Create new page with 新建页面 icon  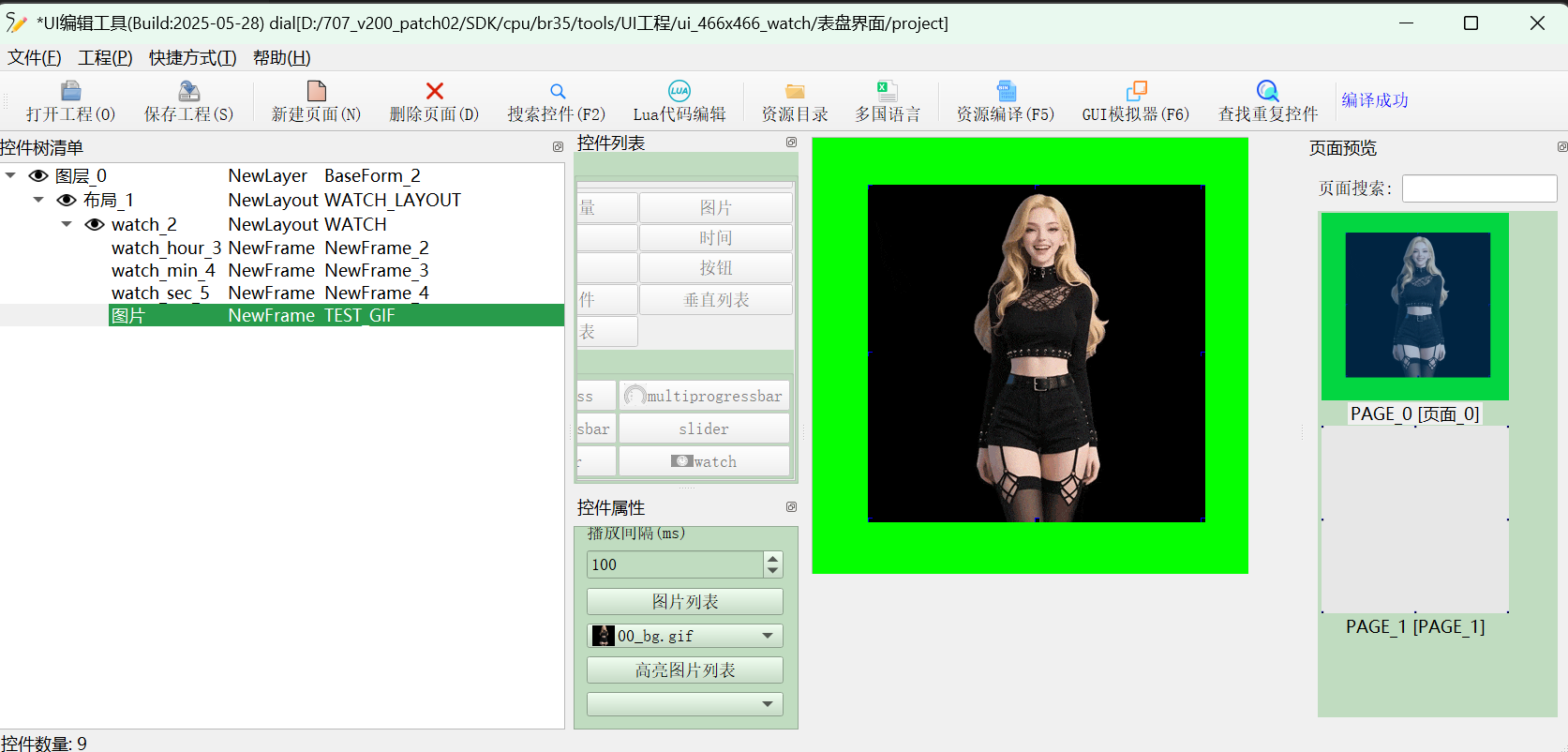317,91
